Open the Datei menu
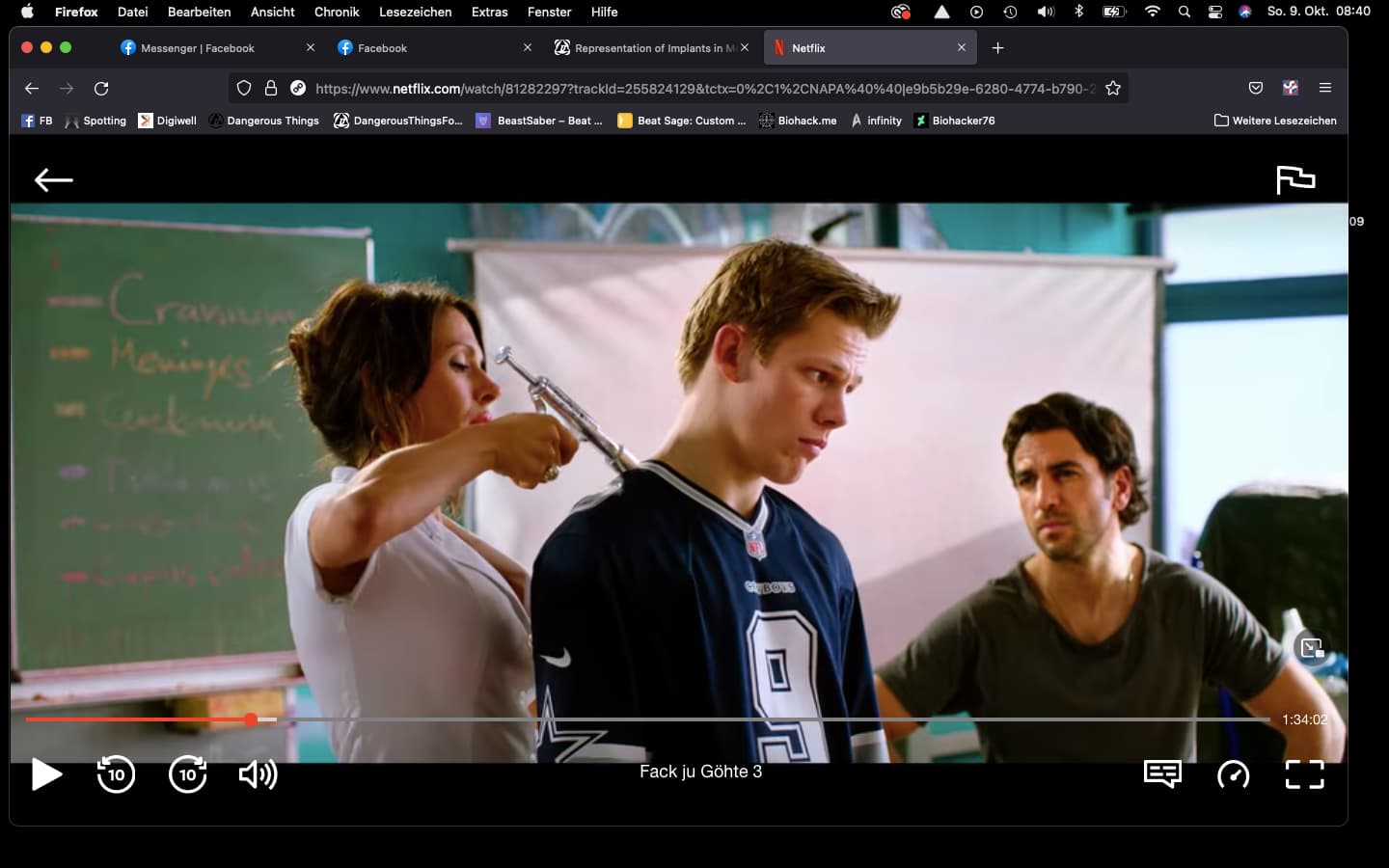This screenshot has width=1389, height=868. 132,12
